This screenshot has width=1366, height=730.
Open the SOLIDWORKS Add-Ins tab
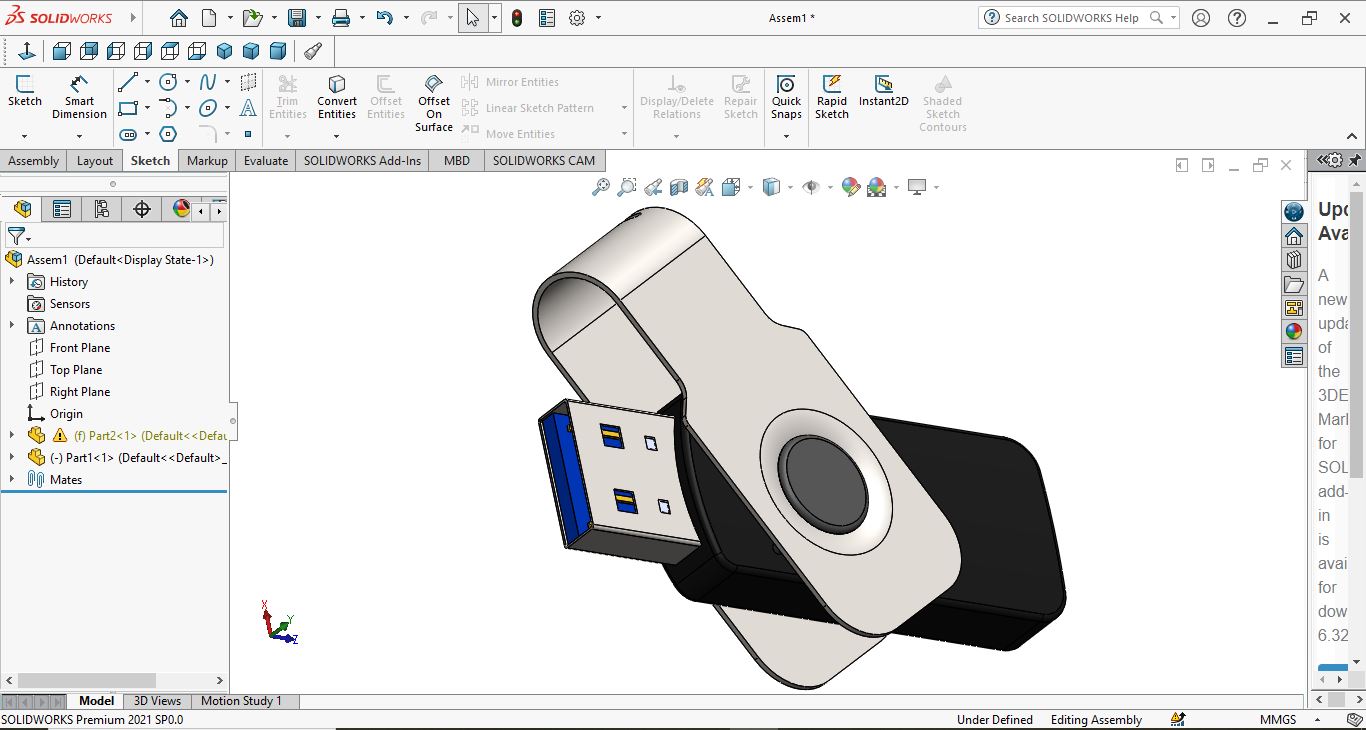pos(363,160)
